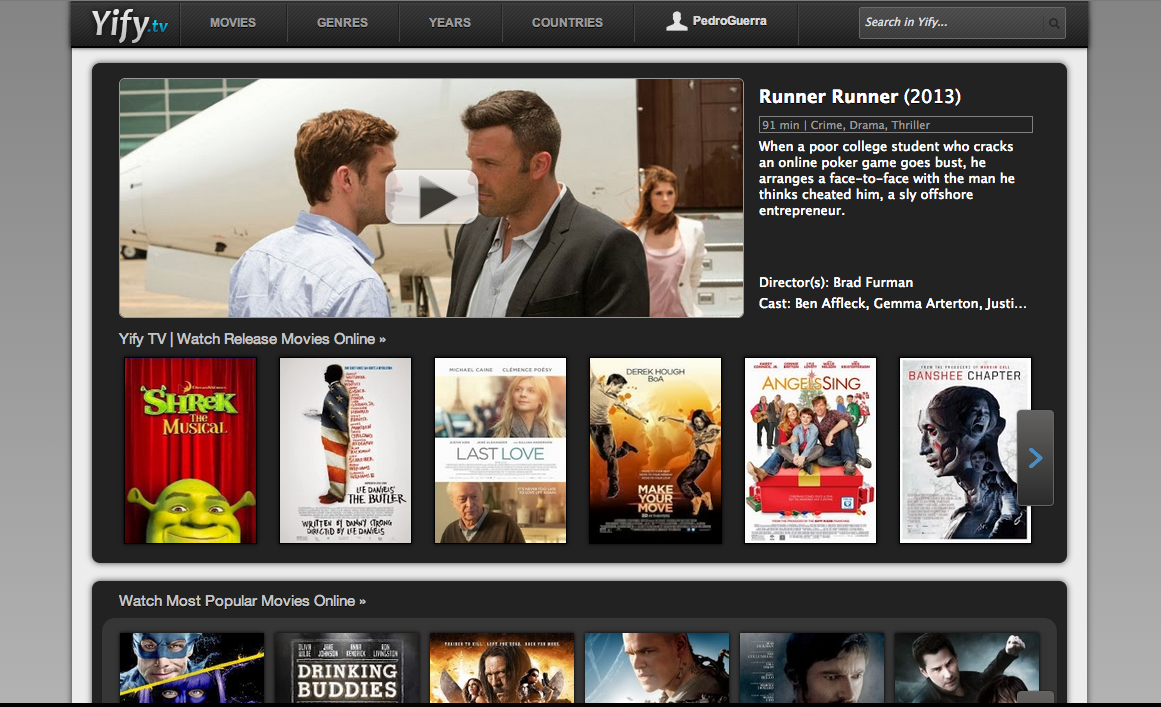Click the Runner Runner plot description text
1161x707 pixels.
click(887, 178)
